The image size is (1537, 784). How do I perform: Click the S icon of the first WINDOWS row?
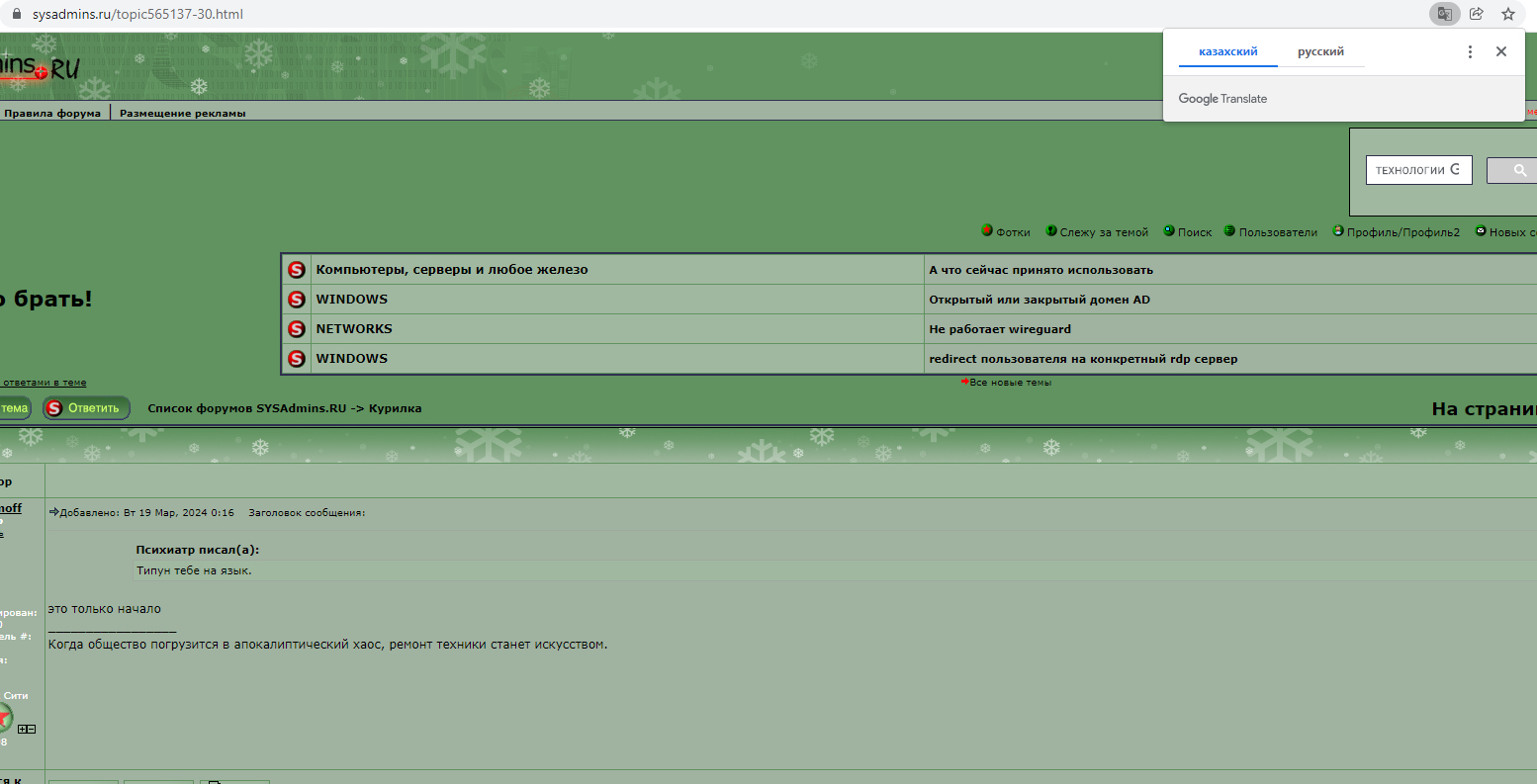296,299
